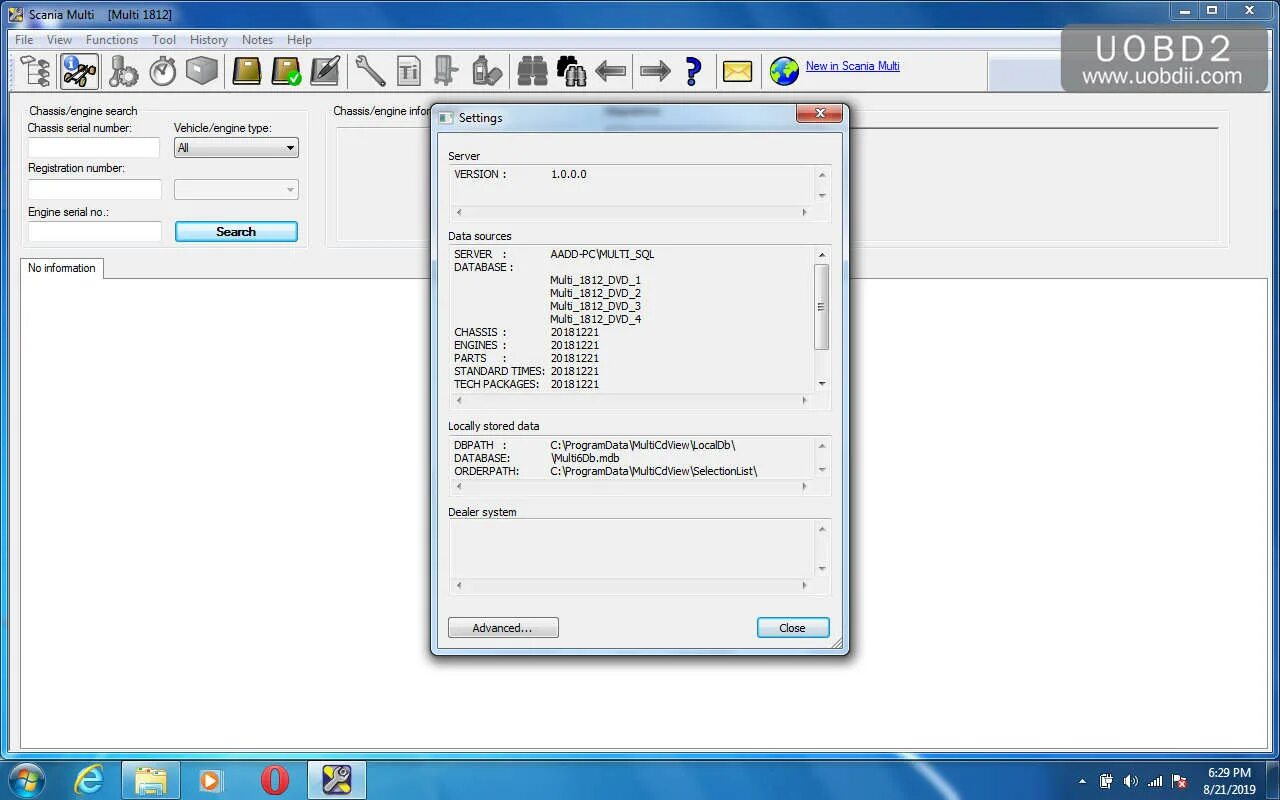
Task: Click the Search button
Action: click(236, 231)
